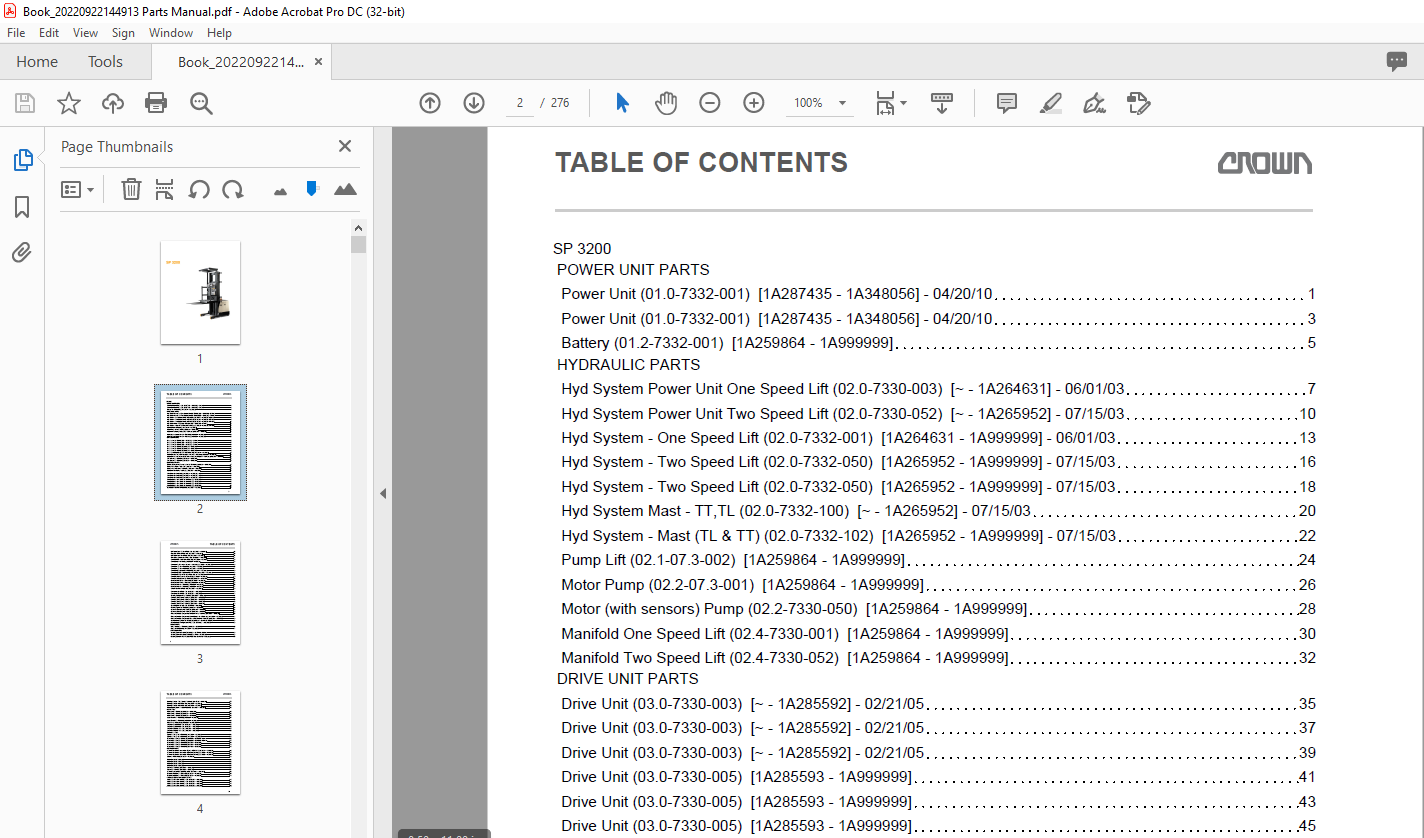Rotate pages clockwise
Screen dimensions: 1424x838
tap(233, 189)
